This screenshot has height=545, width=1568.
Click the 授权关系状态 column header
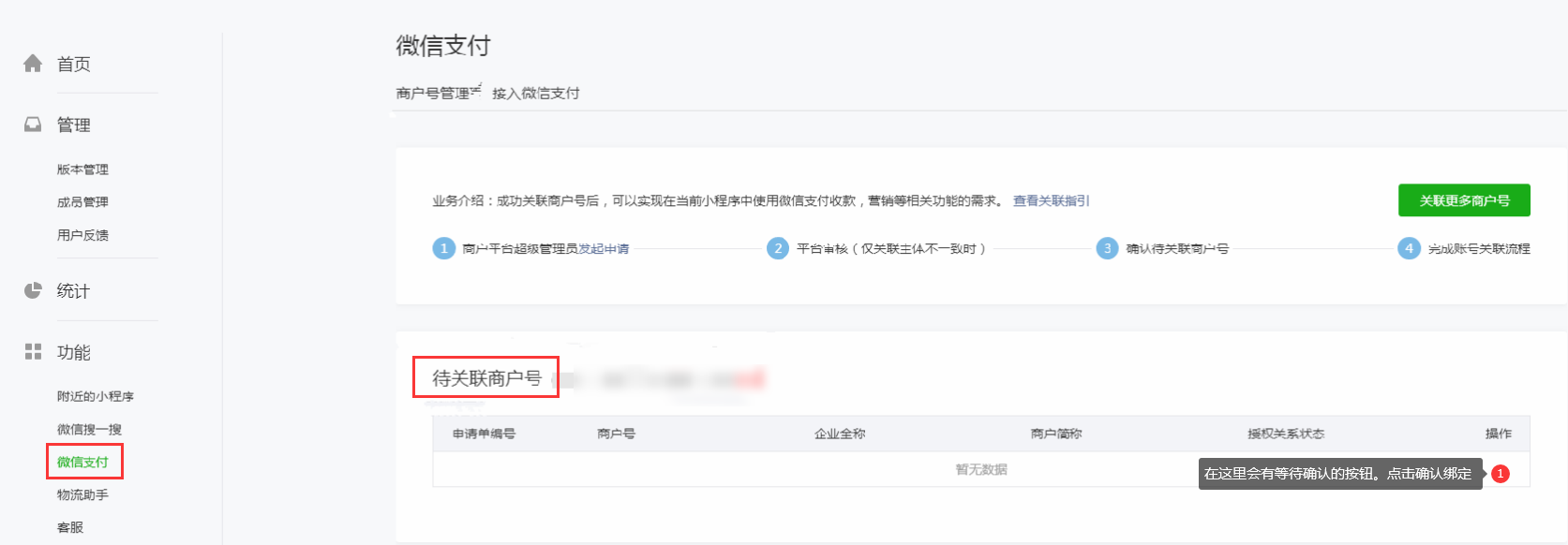[1286, 434]
